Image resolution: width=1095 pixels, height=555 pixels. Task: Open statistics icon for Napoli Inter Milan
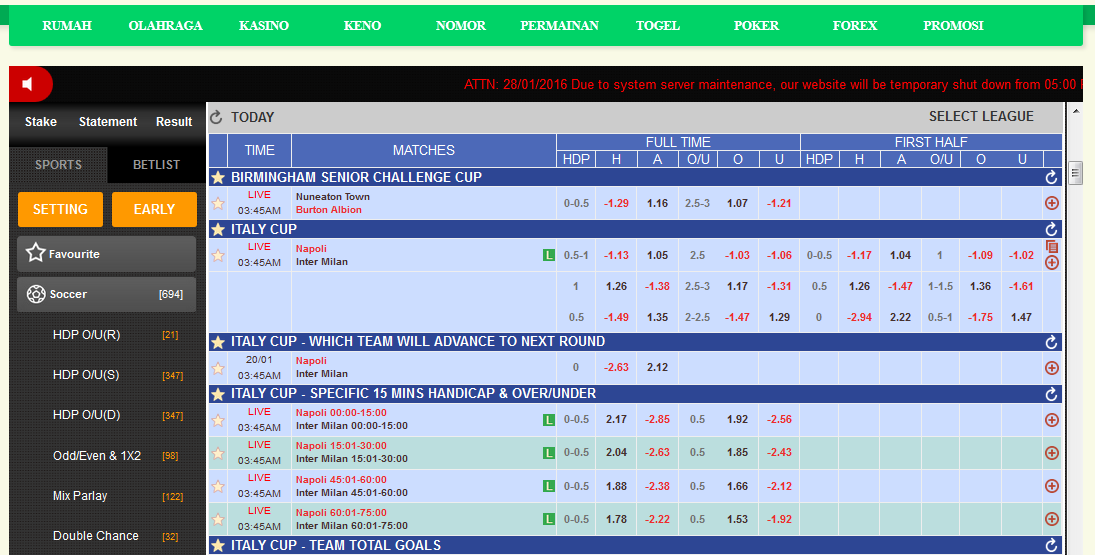click(1052, 246)
